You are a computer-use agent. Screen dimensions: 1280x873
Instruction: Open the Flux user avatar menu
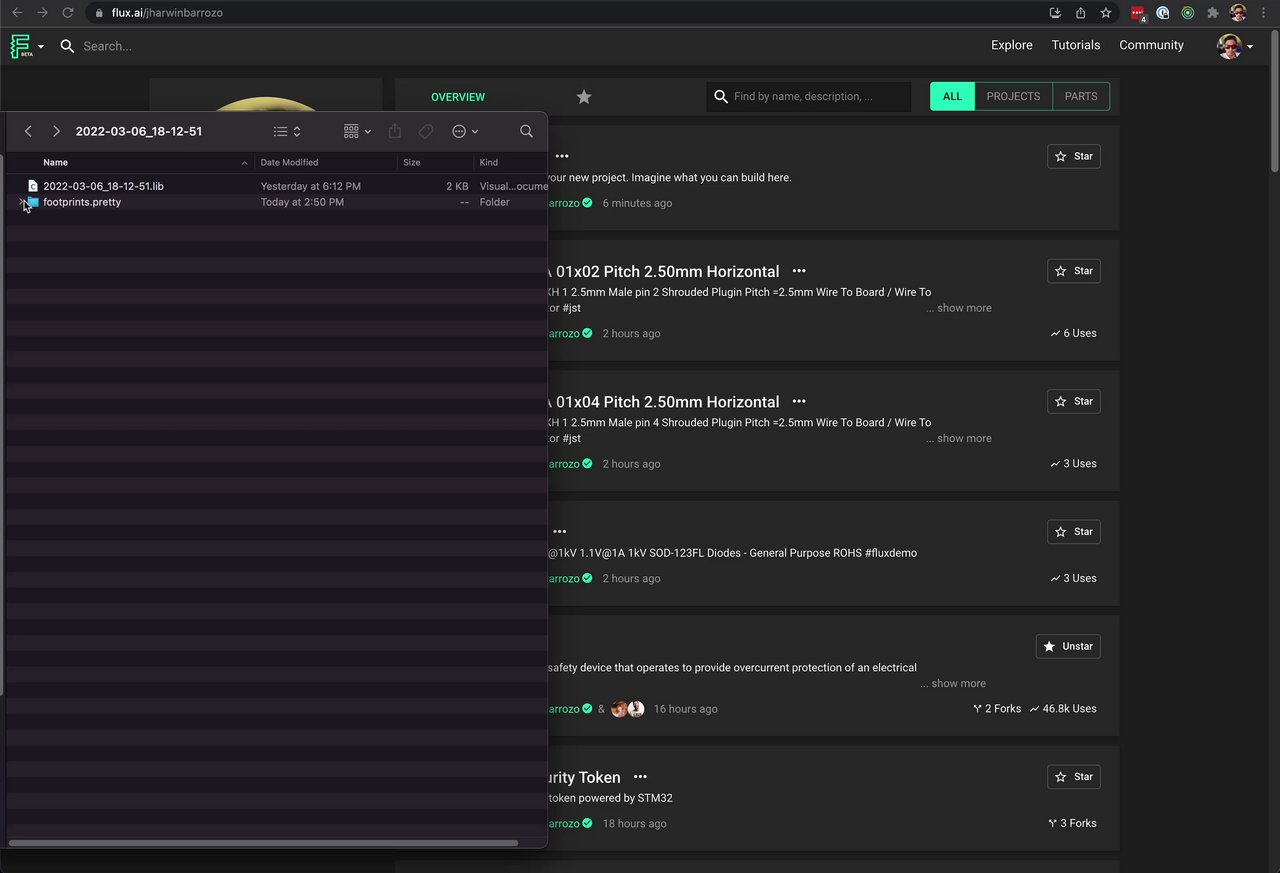point(1235,46)
